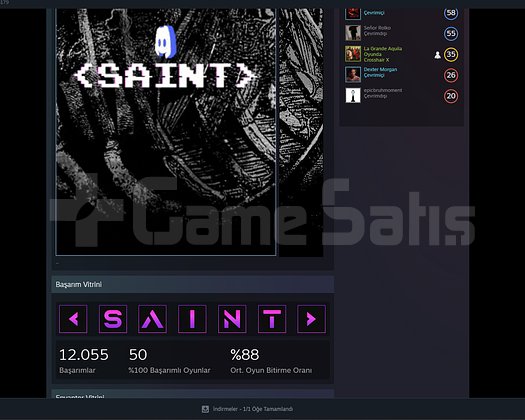Open epicbruhmoment's avatar
The width and height of the screenshot is (525, 420).
pyautogui.click(x=353, y=95)
